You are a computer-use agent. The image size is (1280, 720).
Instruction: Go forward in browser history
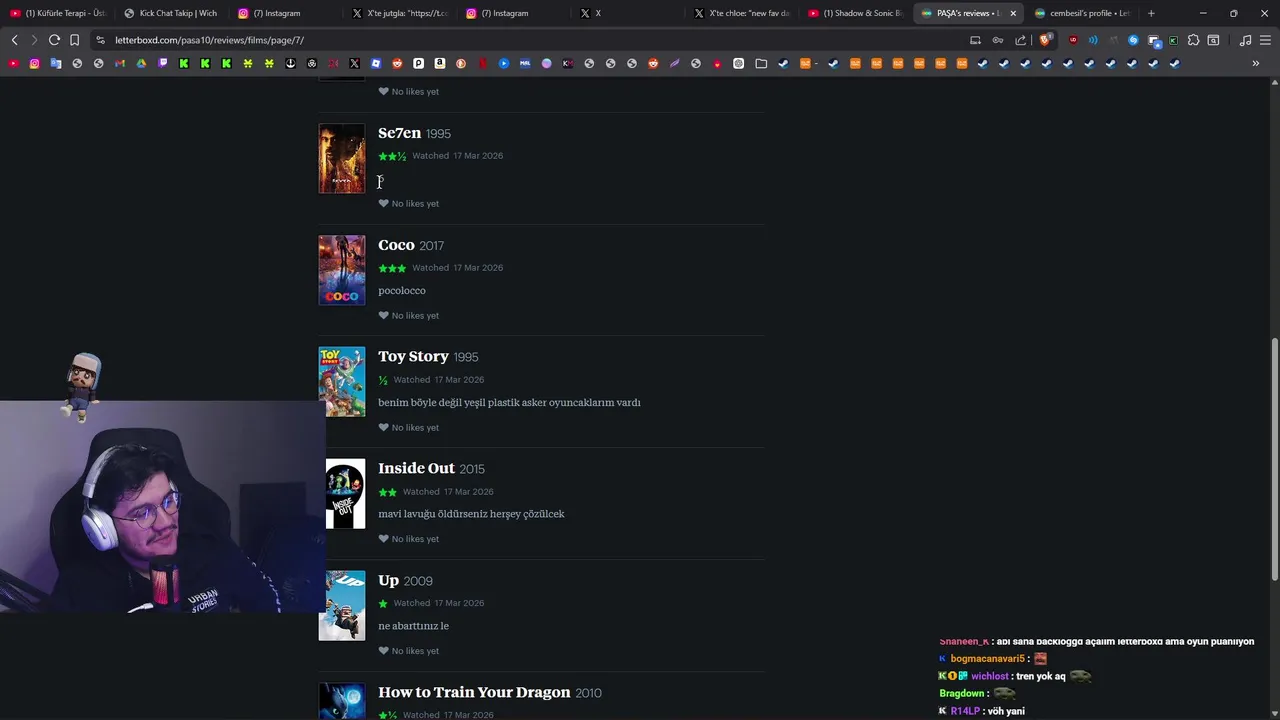[x=33, y=40]
